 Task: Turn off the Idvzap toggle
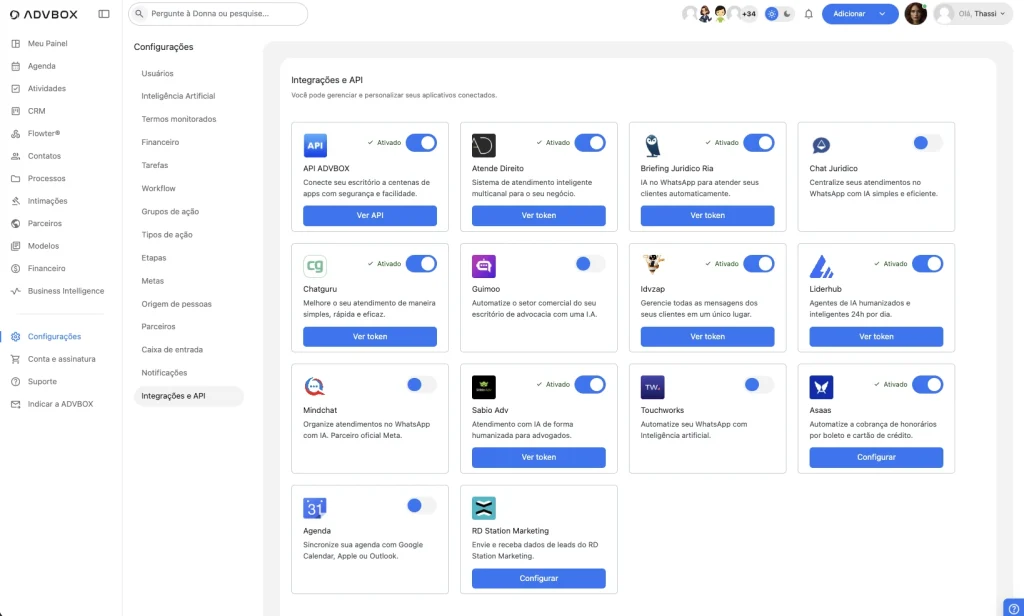point(759,263)
